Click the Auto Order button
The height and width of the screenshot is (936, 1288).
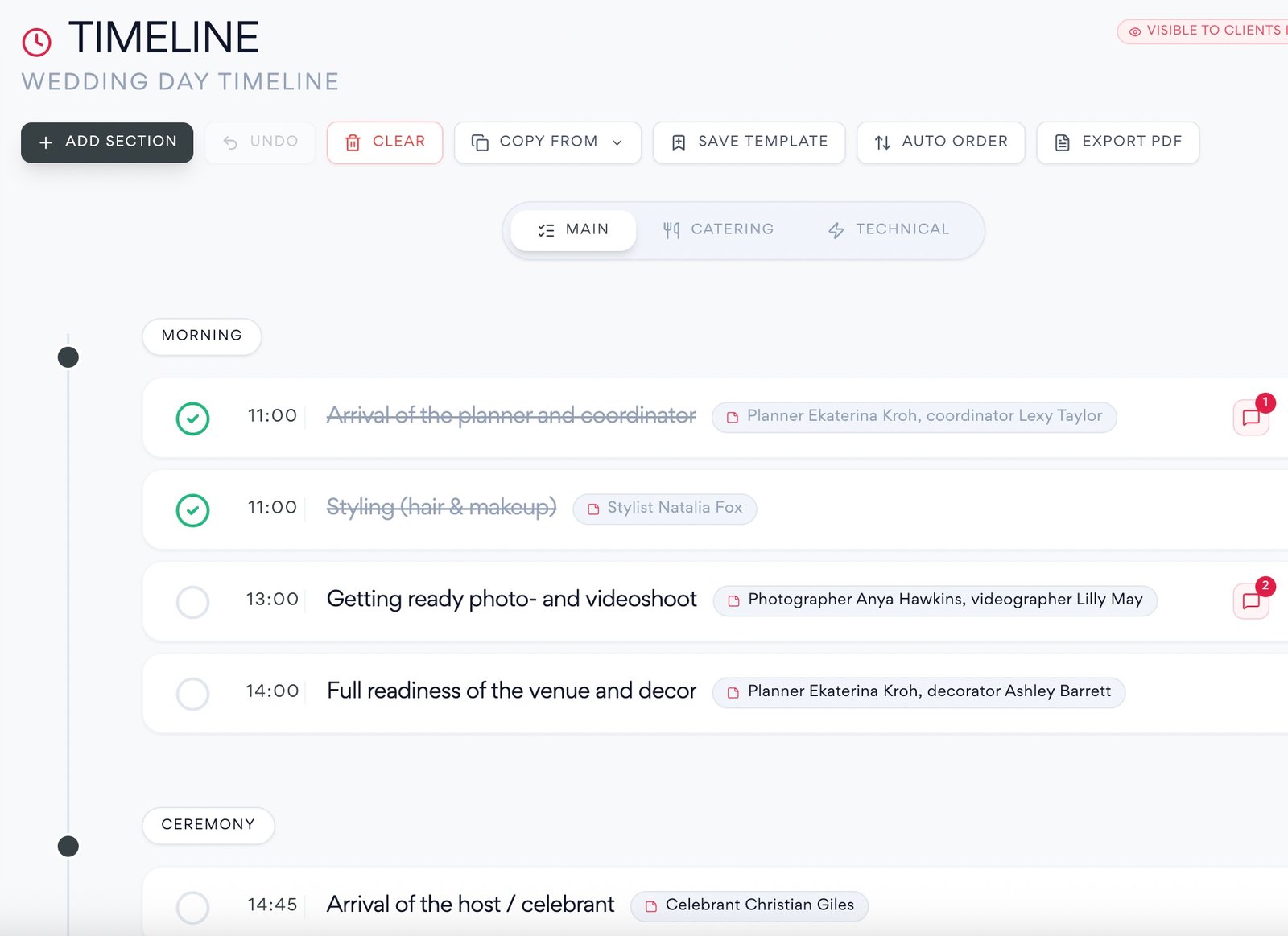click(941, 142)
